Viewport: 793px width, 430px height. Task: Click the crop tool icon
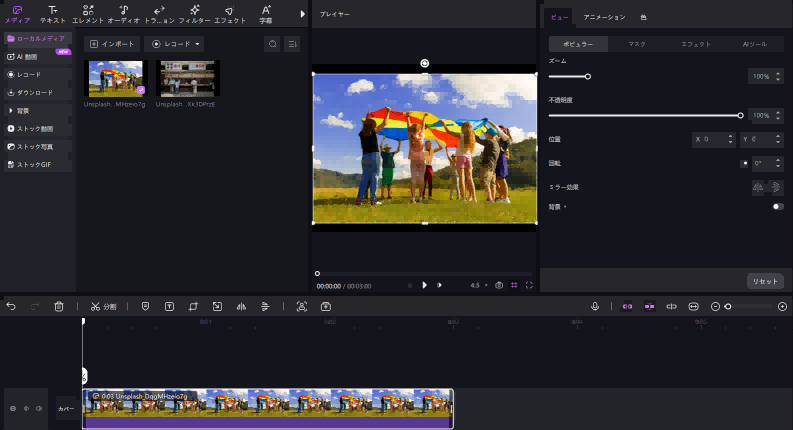pyautogui.click(x=193, y=306)
